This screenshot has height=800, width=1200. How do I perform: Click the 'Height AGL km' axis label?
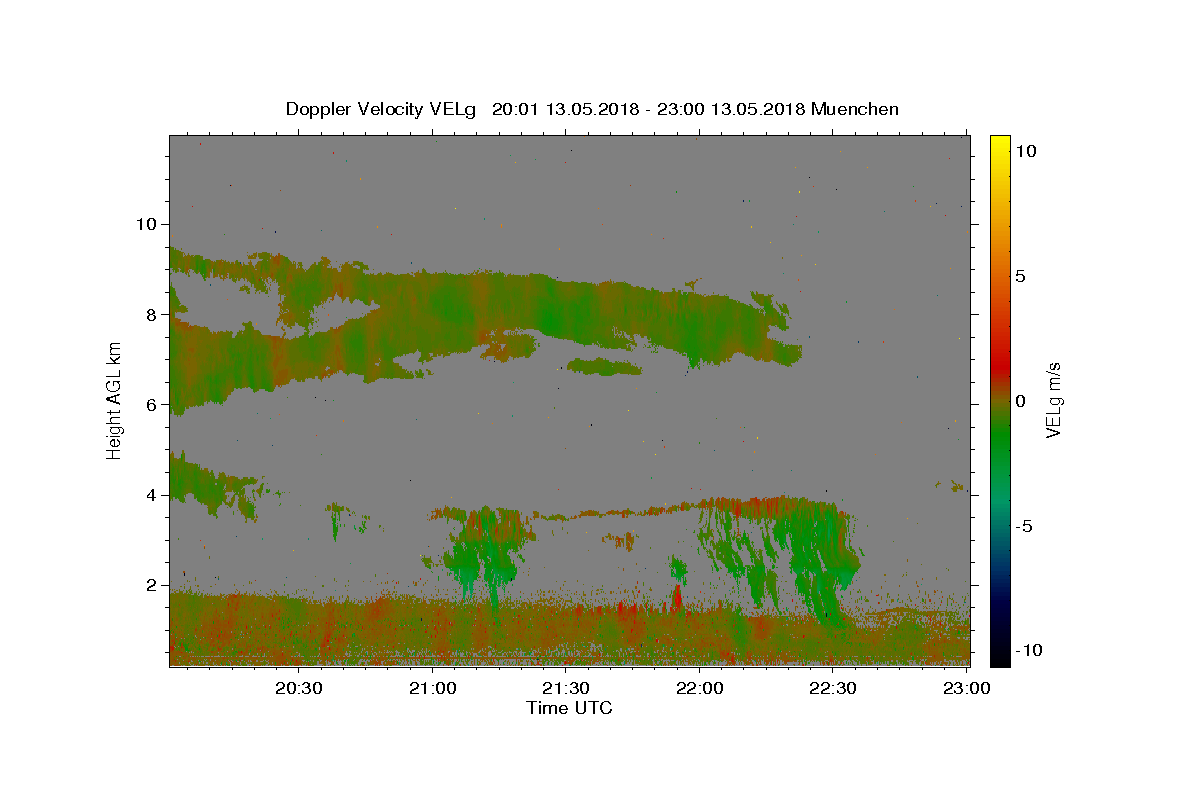[x=114, y=400]
